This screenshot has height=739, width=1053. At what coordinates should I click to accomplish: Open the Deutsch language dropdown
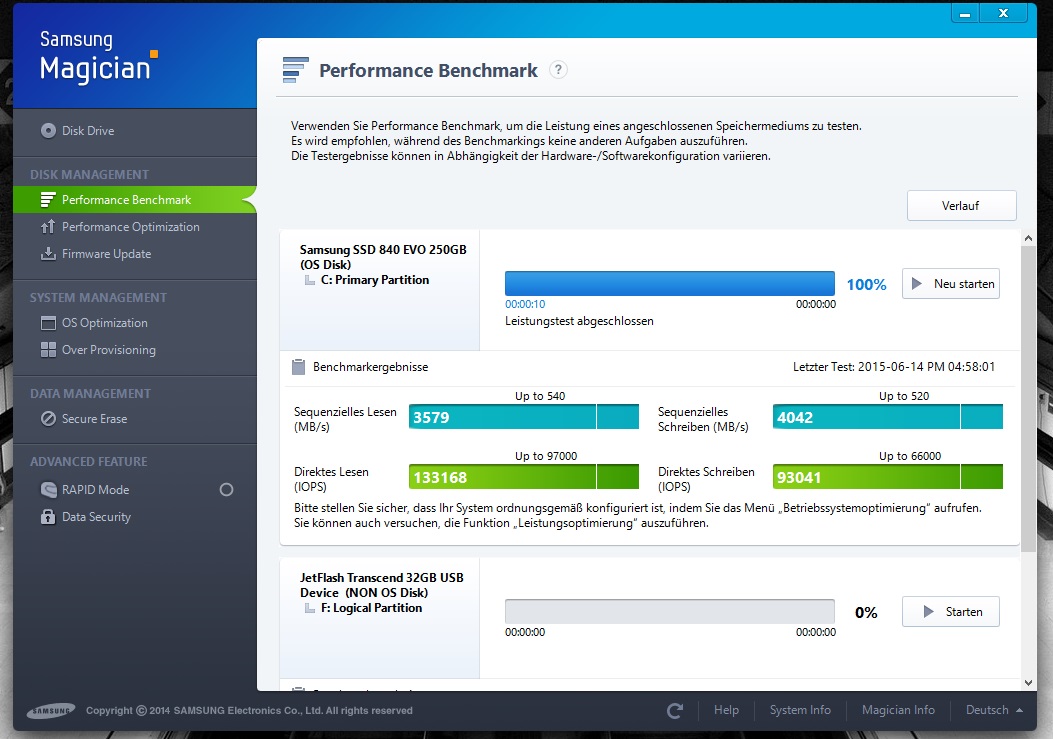click(994, 709)
